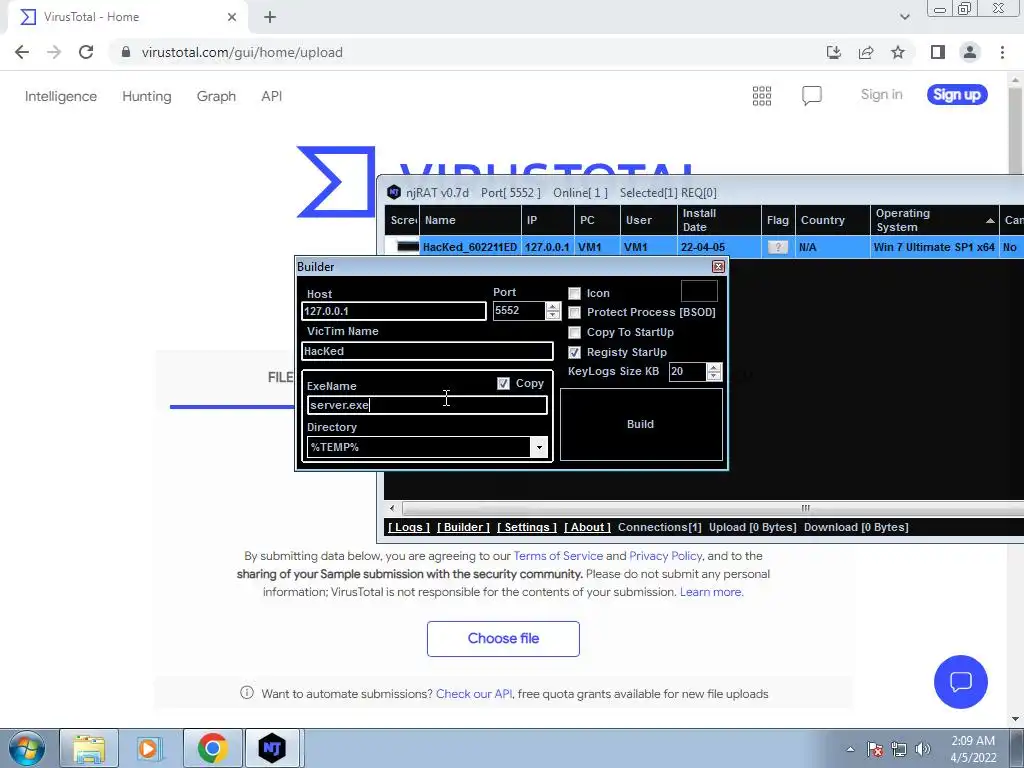Open the Chrome profile avatar
Viewport: 1024px width, 768px height.
click(x=970, y=52)
